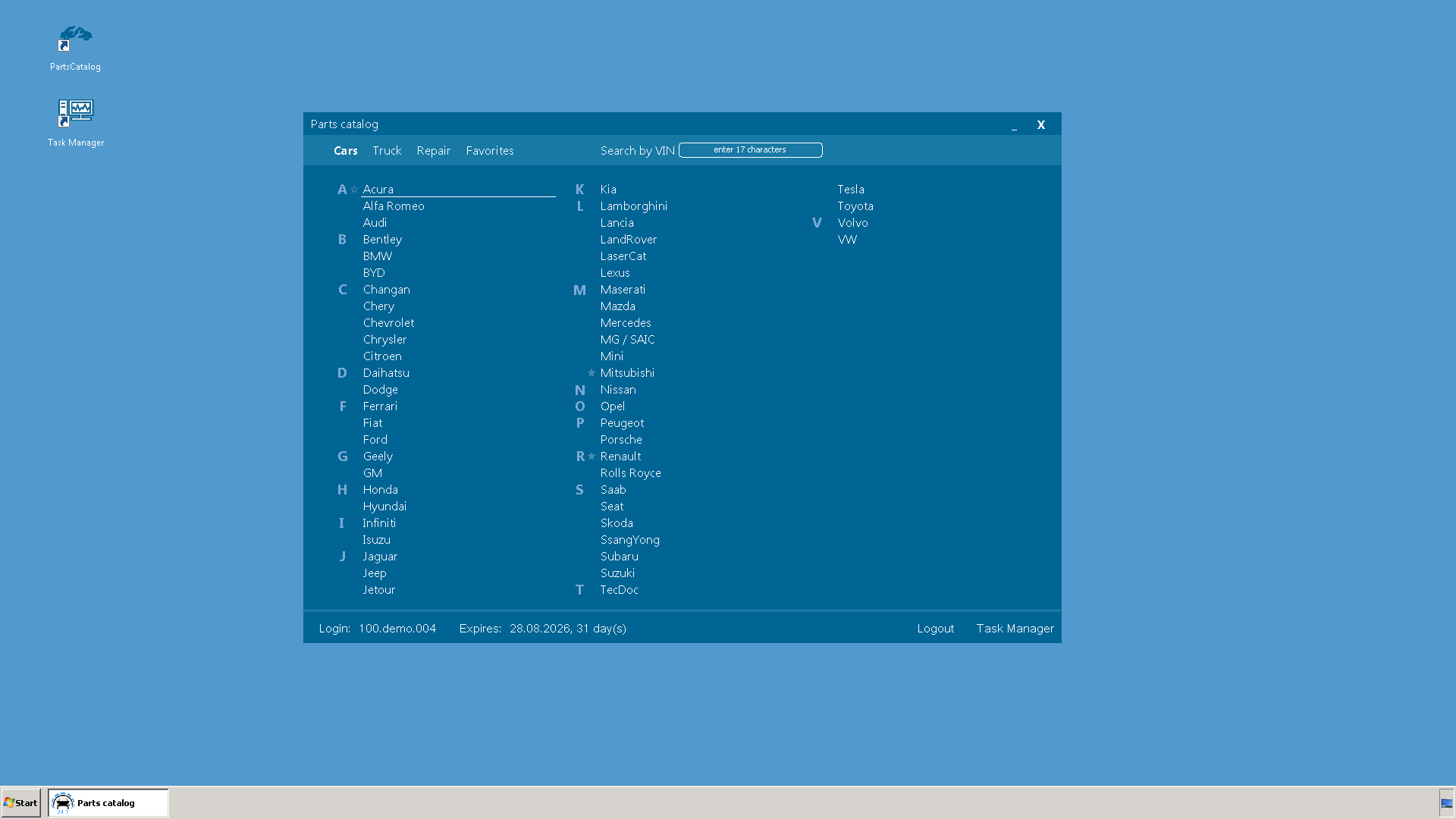
Task: Focus the Search by VIN input field
Action: (751, 150)
